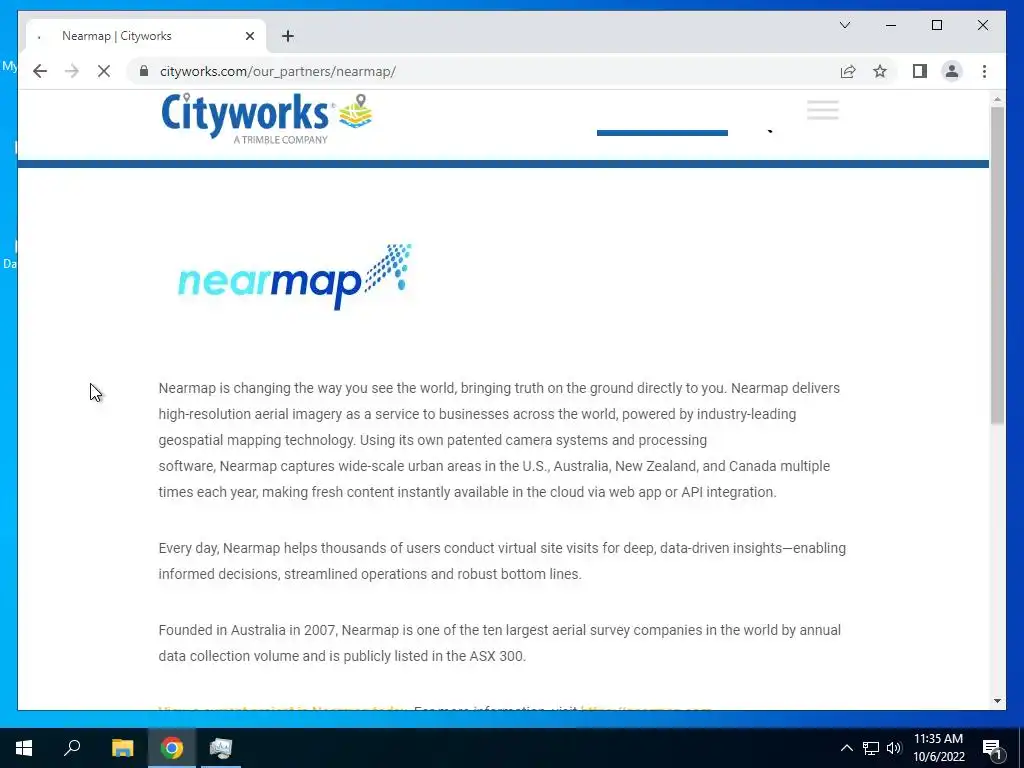Open the Chrome profile avatar menu
The image size is (1024, 768).
click(952, 71)
